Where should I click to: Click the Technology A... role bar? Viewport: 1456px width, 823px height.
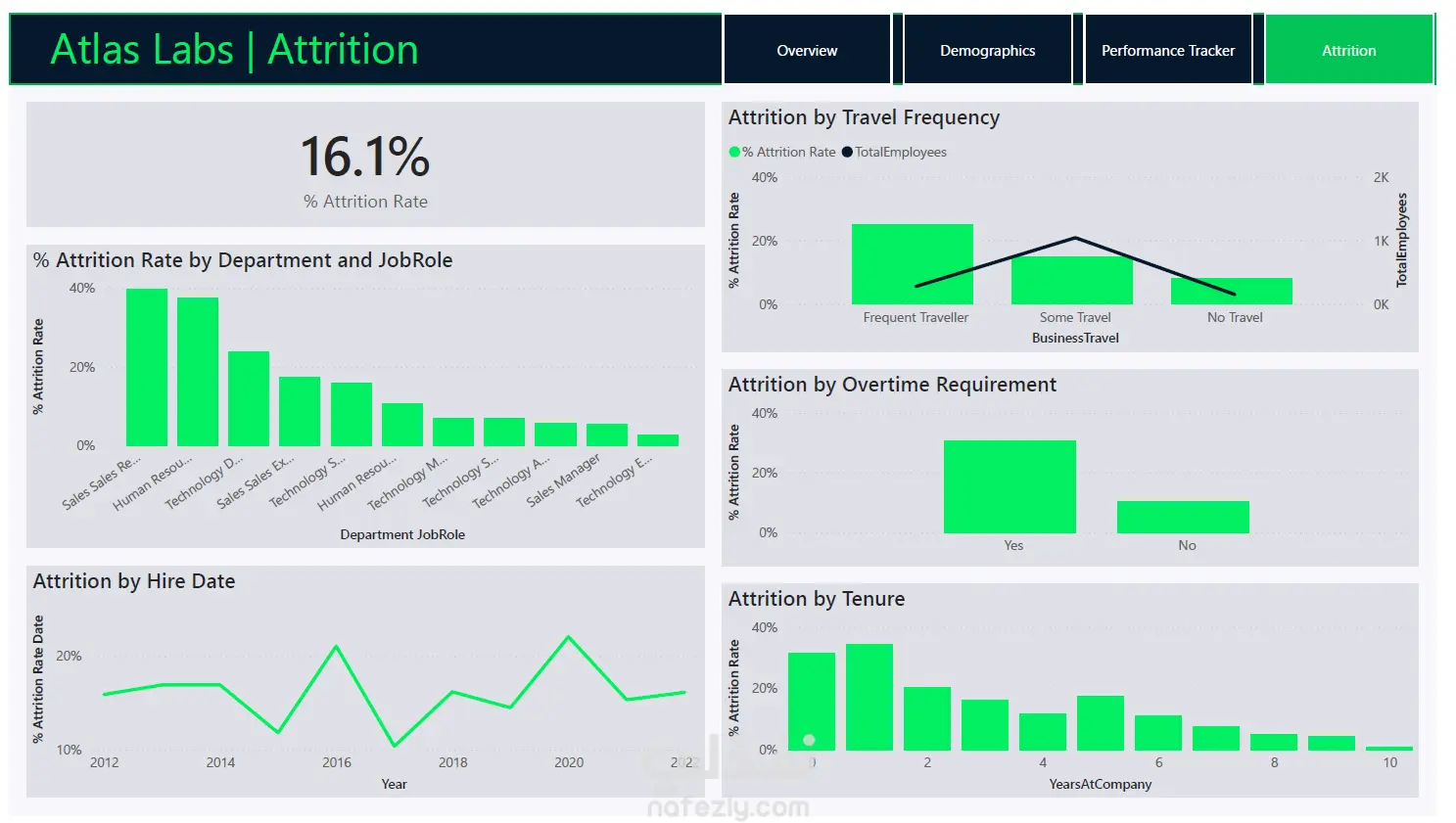pos(555,434)
